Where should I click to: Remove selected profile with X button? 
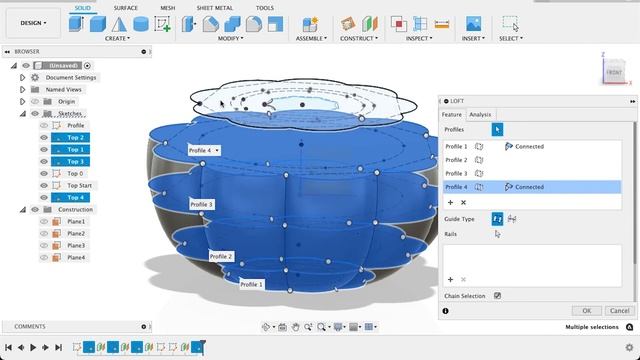click(463, 202)
